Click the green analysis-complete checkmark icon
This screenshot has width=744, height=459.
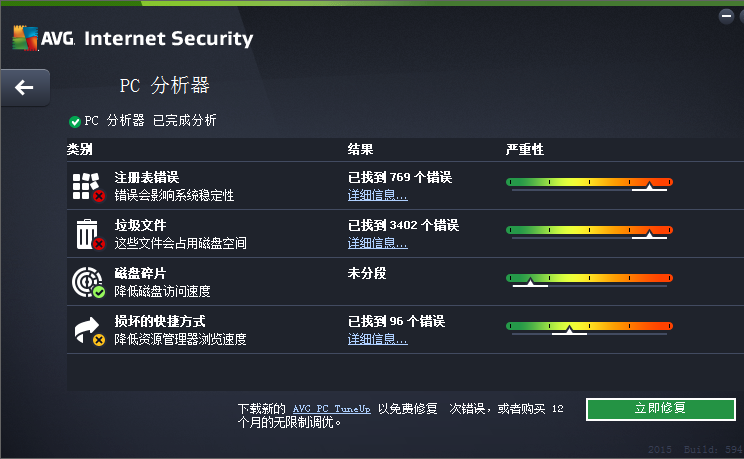click(74, 122)
